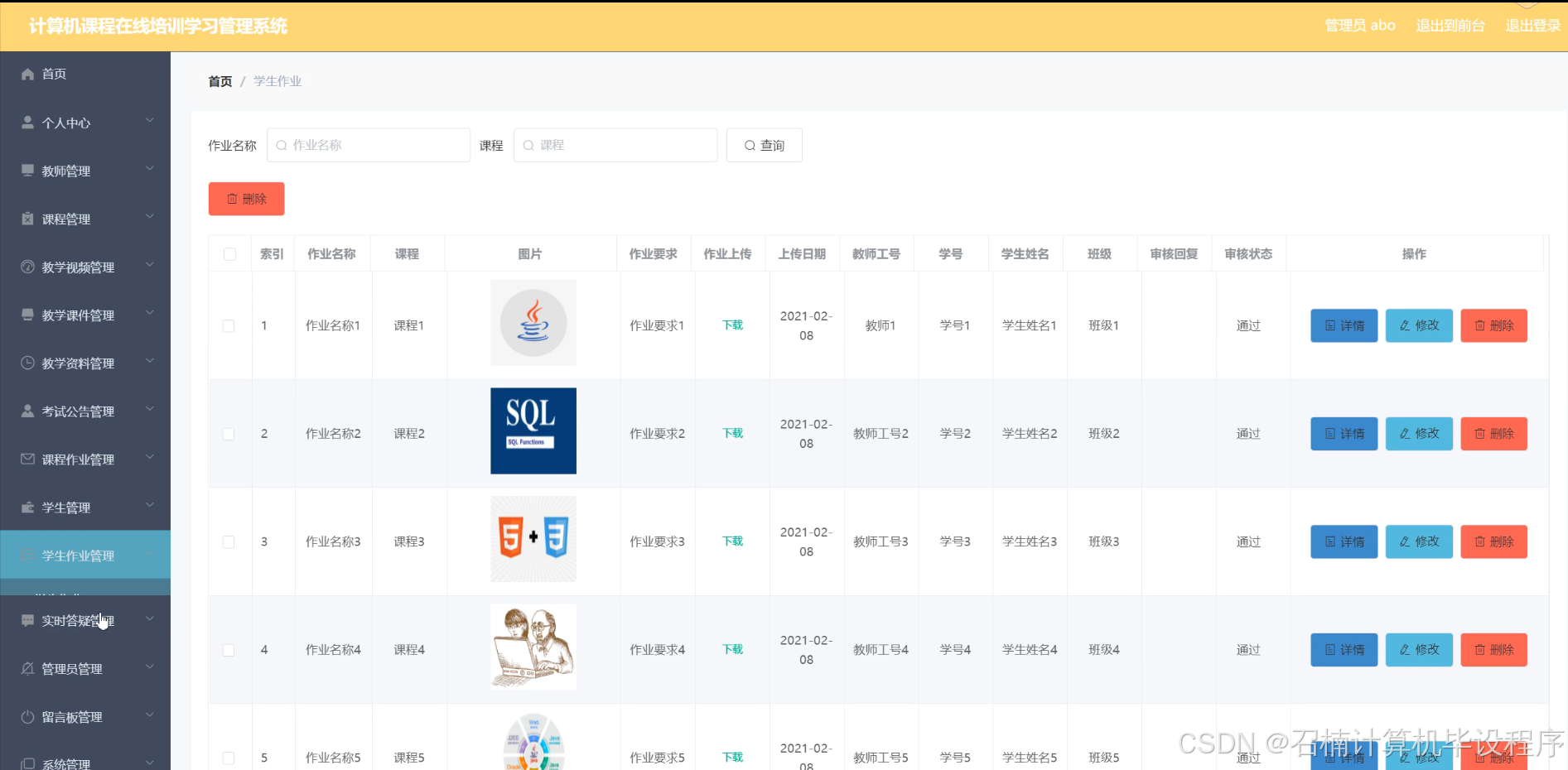Open 详情 for 作业名称4 row
Screen dimensions: 1568x770
coord(1344,650)
